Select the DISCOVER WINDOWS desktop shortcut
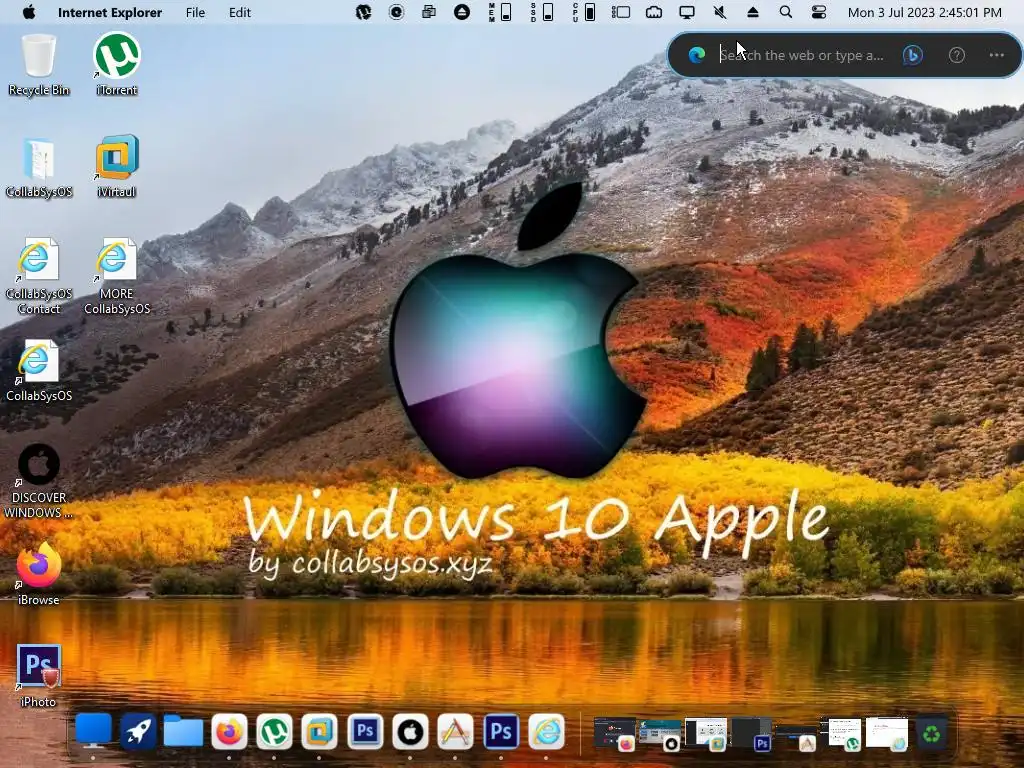 click(39, 481)
